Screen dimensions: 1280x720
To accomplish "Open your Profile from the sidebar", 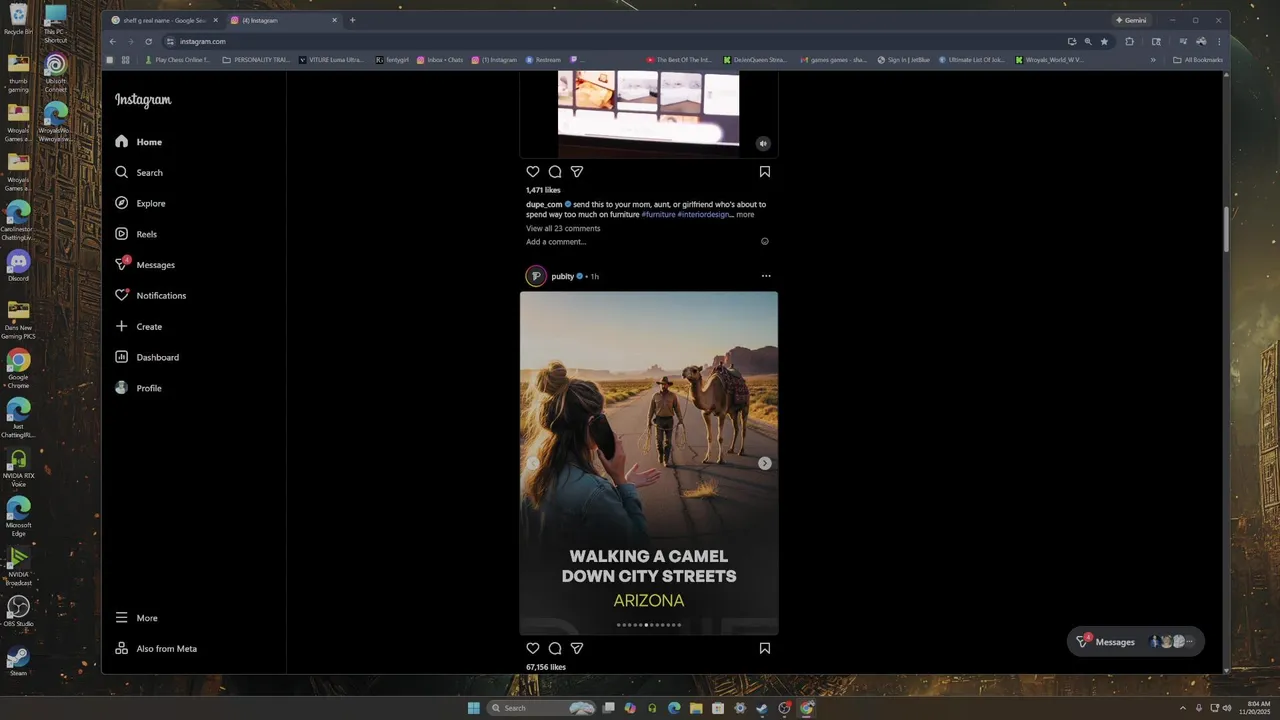I will pos(137,388).
